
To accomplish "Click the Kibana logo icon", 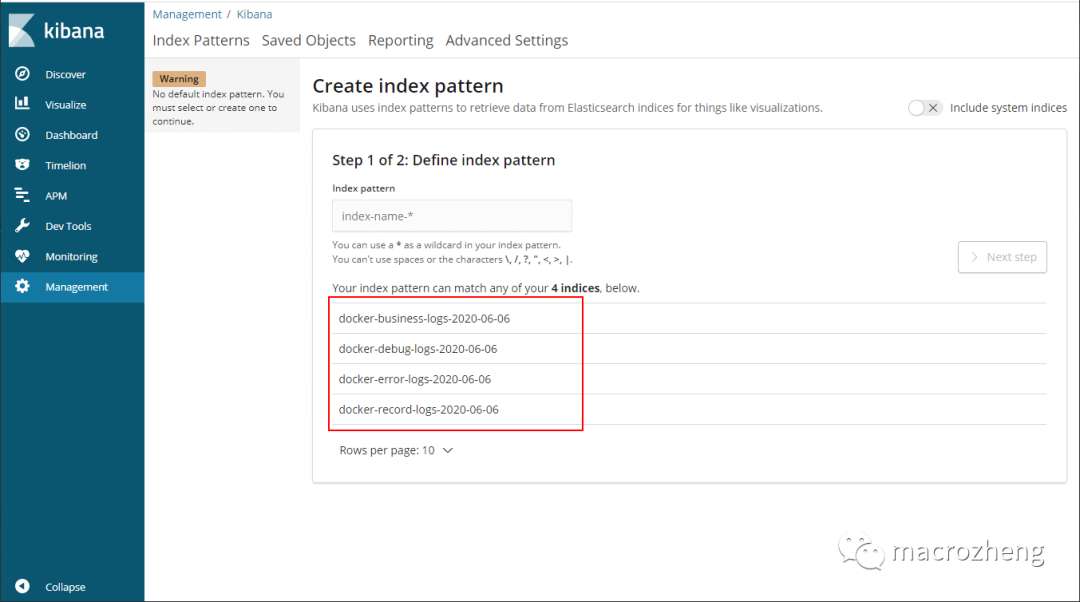I will coord(21,30).
